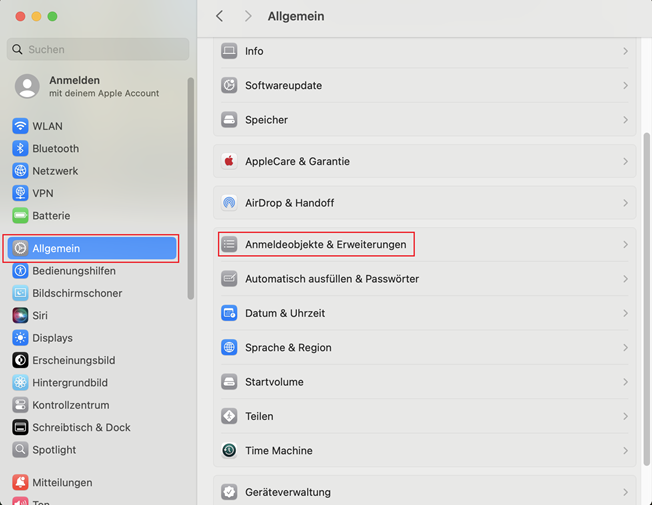Click the main pane vertical scrollbar
This screenshot has height=505, width=652.
pos(647,299)
